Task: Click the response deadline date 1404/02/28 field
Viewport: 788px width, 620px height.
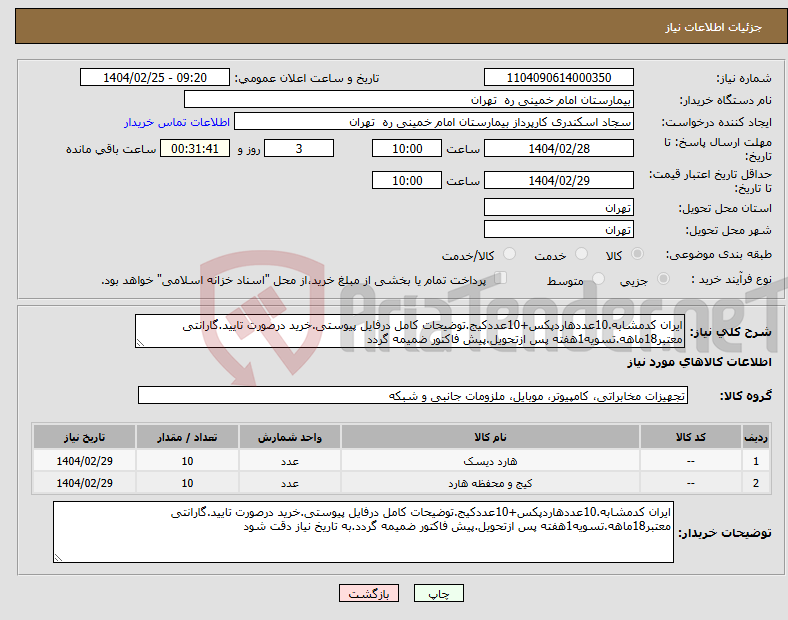Action: point(559,149)
